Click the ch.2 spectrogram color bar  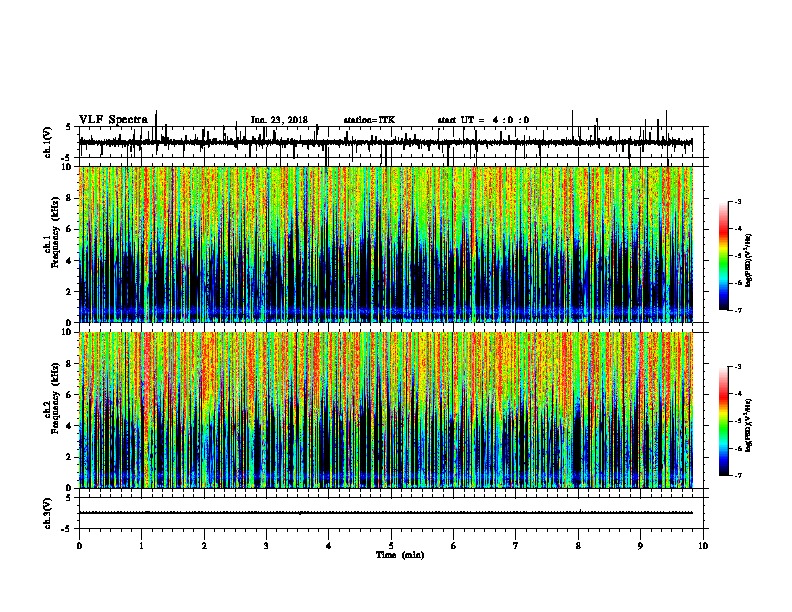click(724, 421)
